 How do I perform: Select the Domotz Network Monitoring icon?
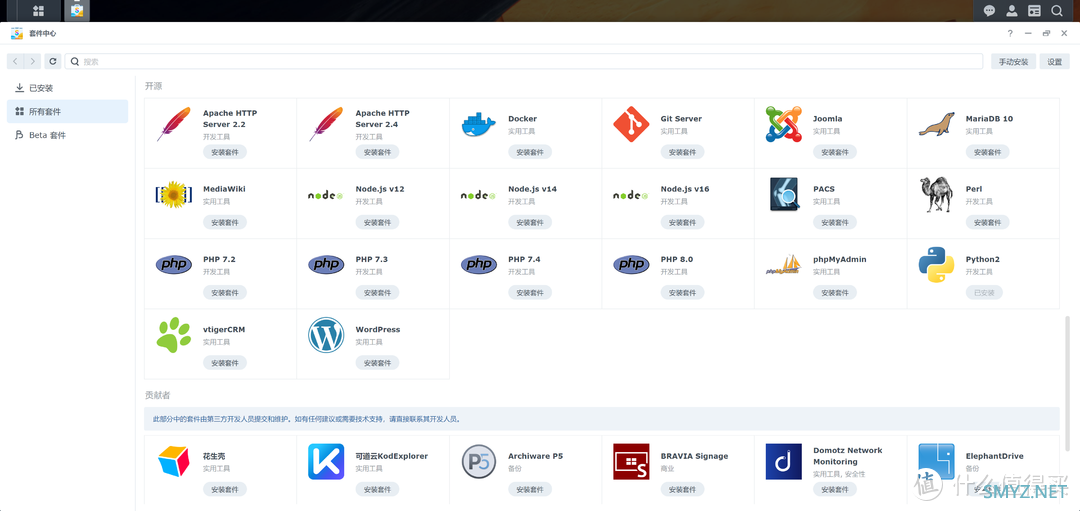(783, 461)
